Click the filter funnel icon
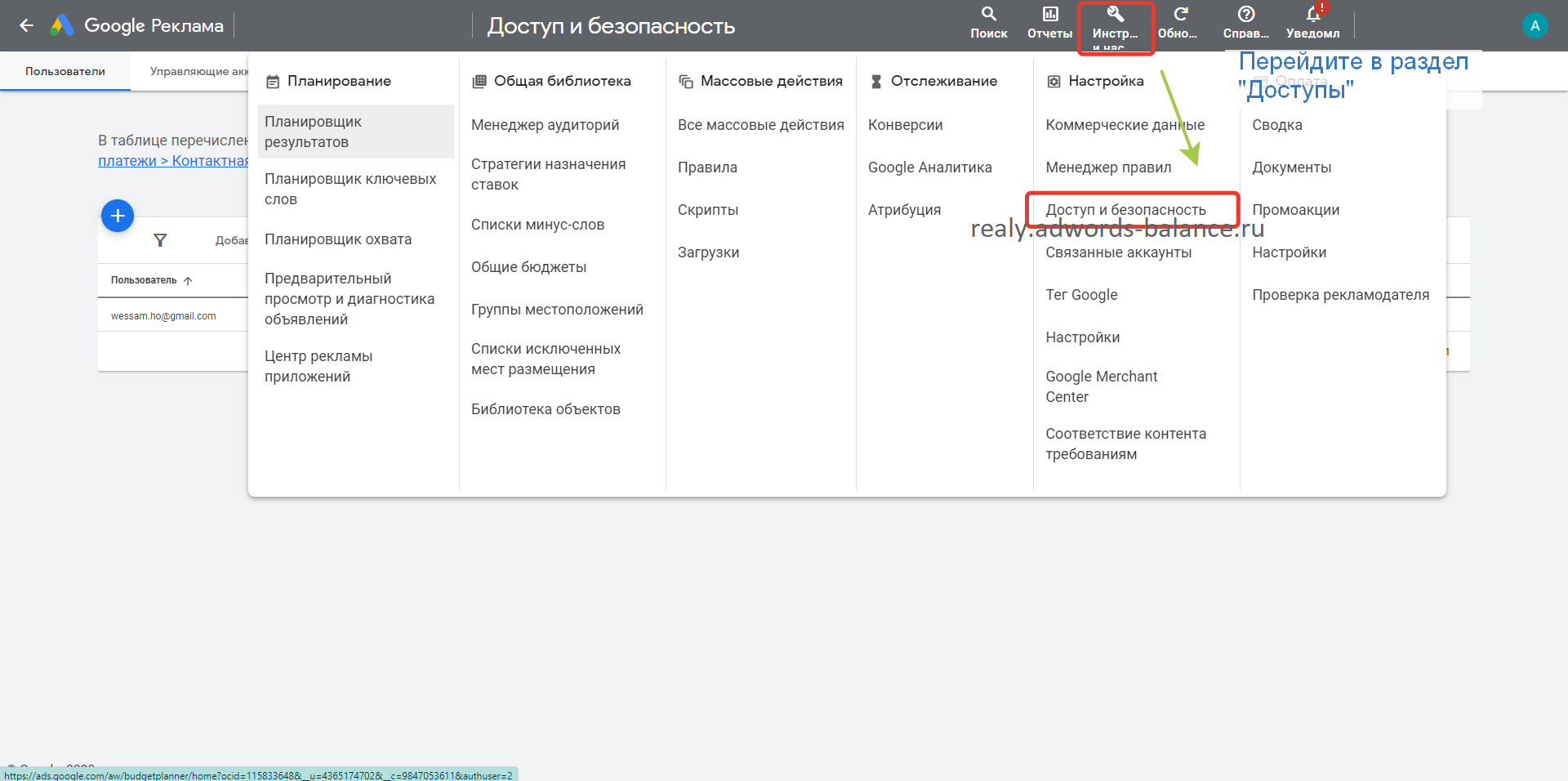The width and height of the screenshot is (1568, 781). (160, 240)
